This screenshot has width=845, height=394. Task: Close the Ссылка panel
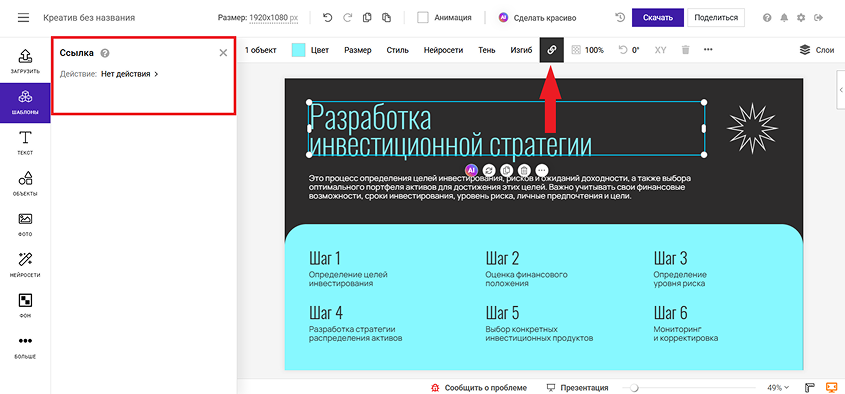pyautogui.click(x=223, y=53)
